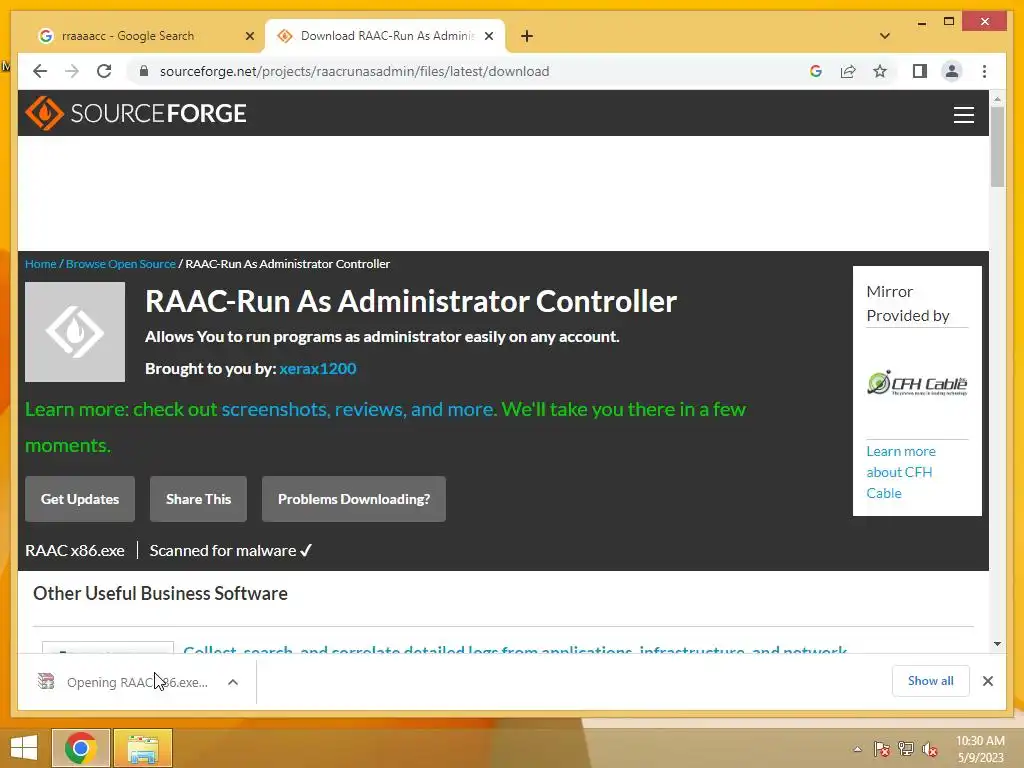Open File Explorer from the taskbar

point(143,748)
